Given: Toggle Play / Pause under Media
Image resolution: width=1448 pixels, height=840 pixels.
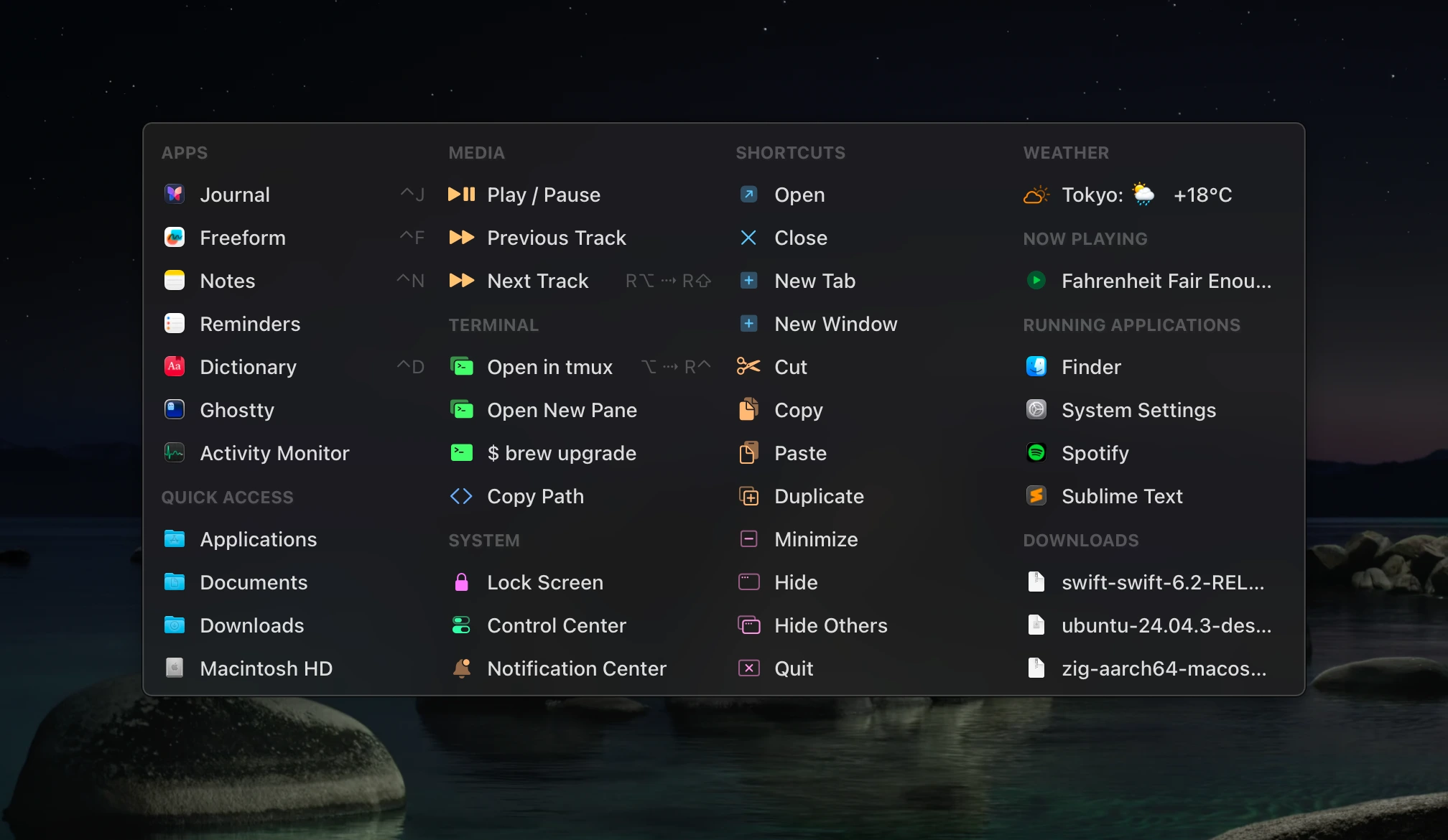Looking at the screenshot, I should (x=544, y=195).
